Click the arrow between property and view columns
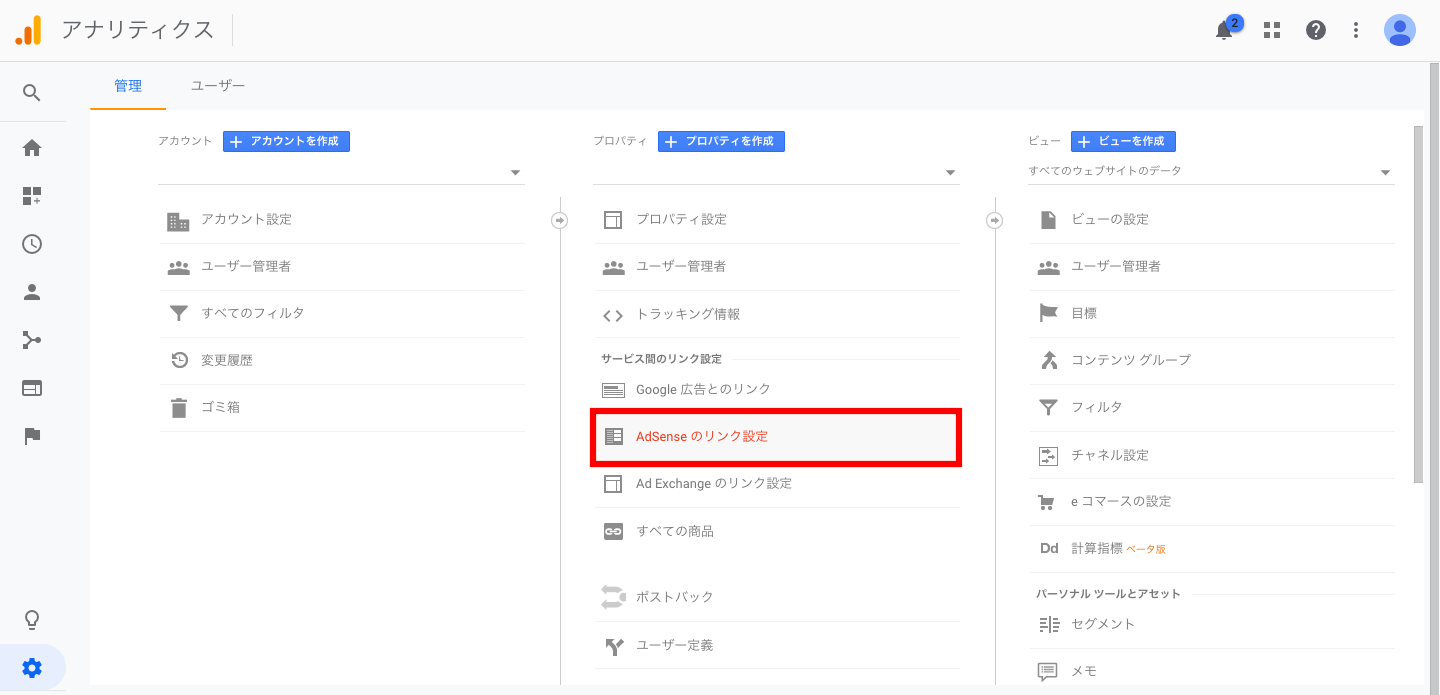 pos(995,220)
